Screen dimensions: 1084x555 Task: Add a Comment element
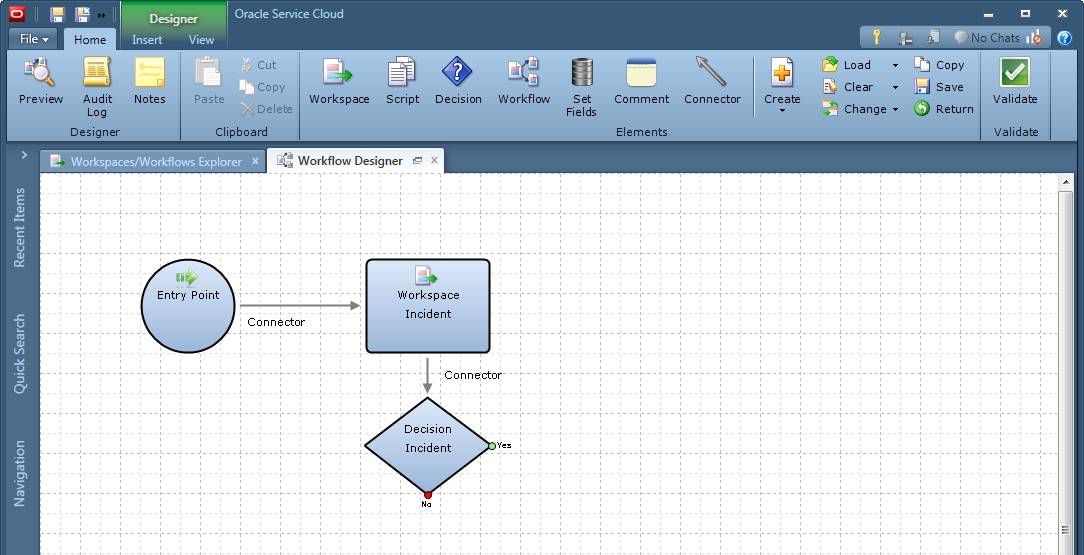pyautogui.click(x=642, y=81)
